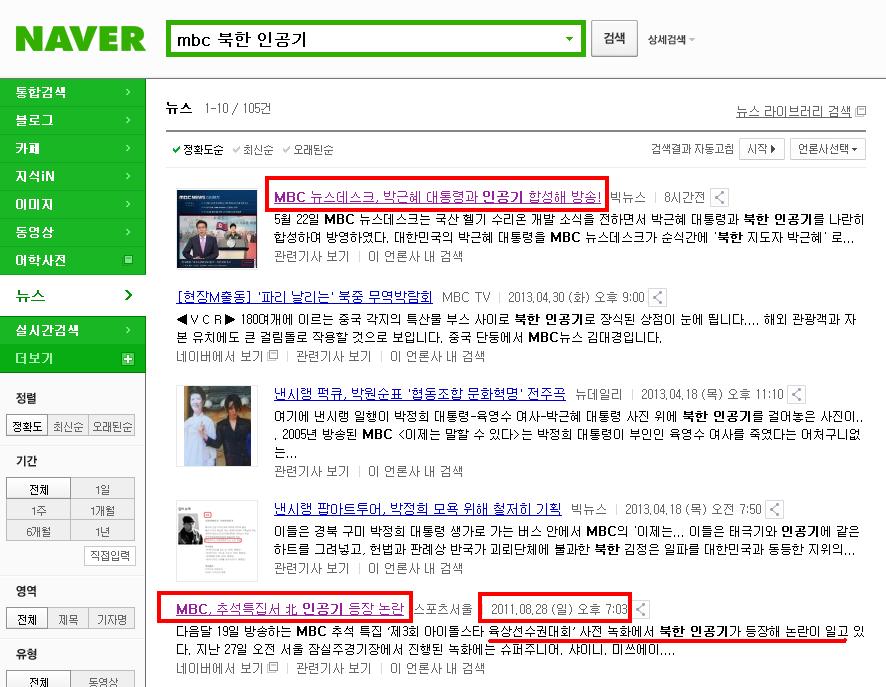This screenshot has width=886, height=687.
Task: Share the 낸시랭 팝아트투어 article via share icon
Action: pos(775,509)
